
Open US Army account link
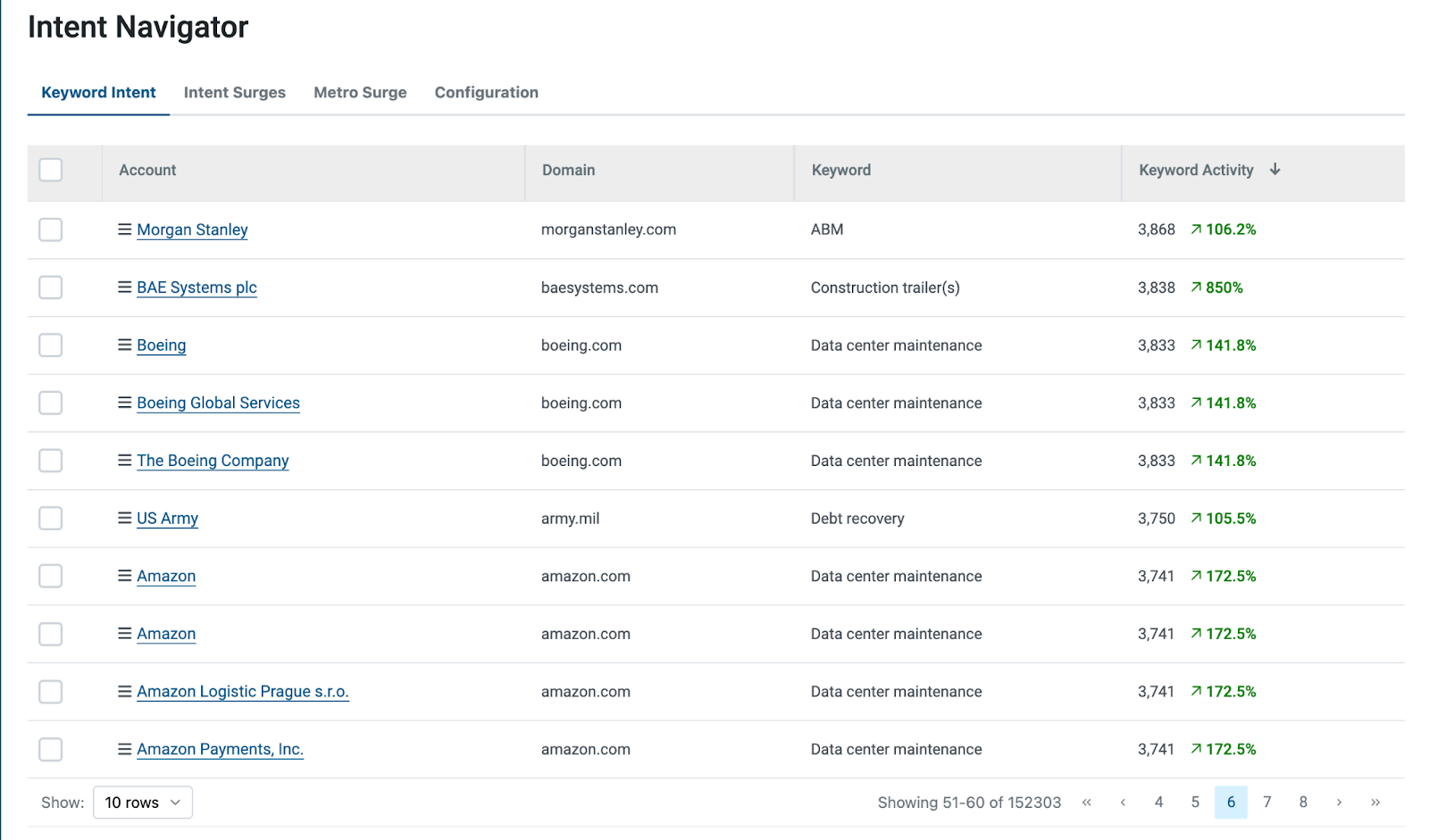[167, 519]
